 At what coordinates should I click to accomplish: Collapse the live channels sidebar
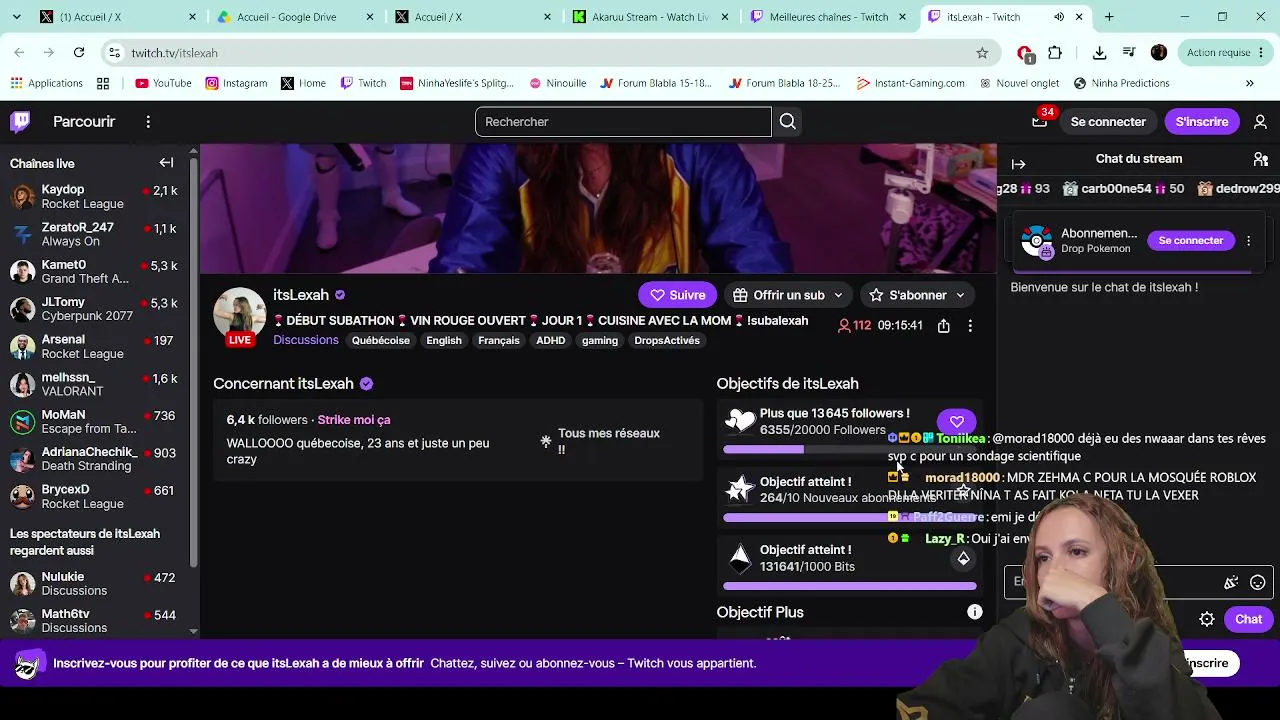point(167,163)
